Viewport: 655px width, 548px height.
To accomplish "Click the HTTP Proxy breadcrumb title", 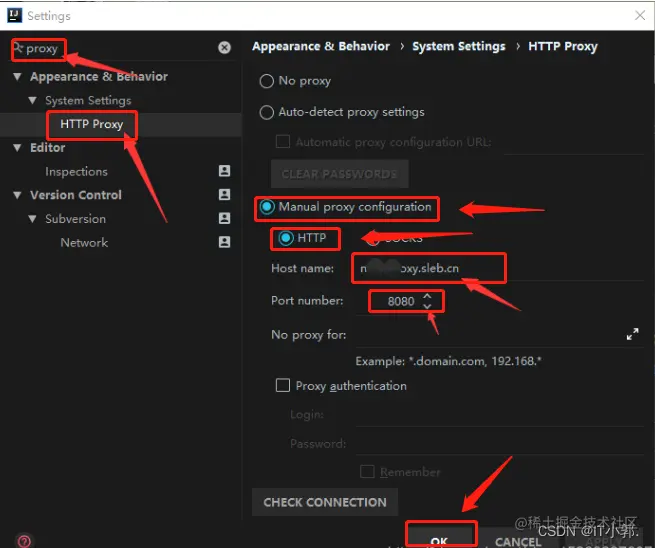I will [x=563, y=46].
